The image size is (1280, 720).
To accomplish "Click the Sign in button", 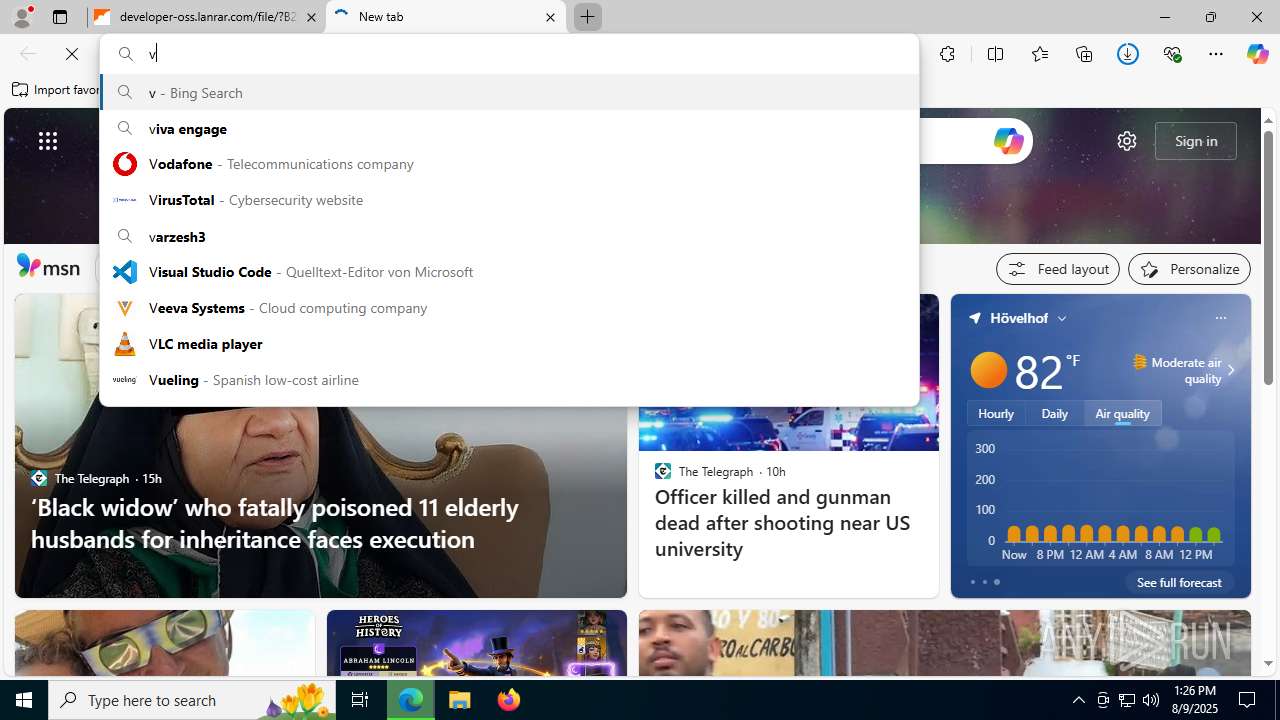I will pyautogui.click(x=1196, y=141).
